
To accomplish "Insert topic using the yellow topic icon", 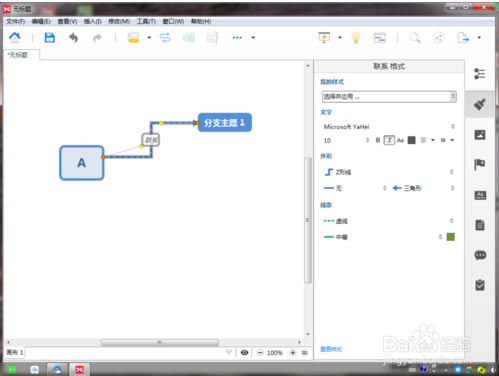I will 133,37.
